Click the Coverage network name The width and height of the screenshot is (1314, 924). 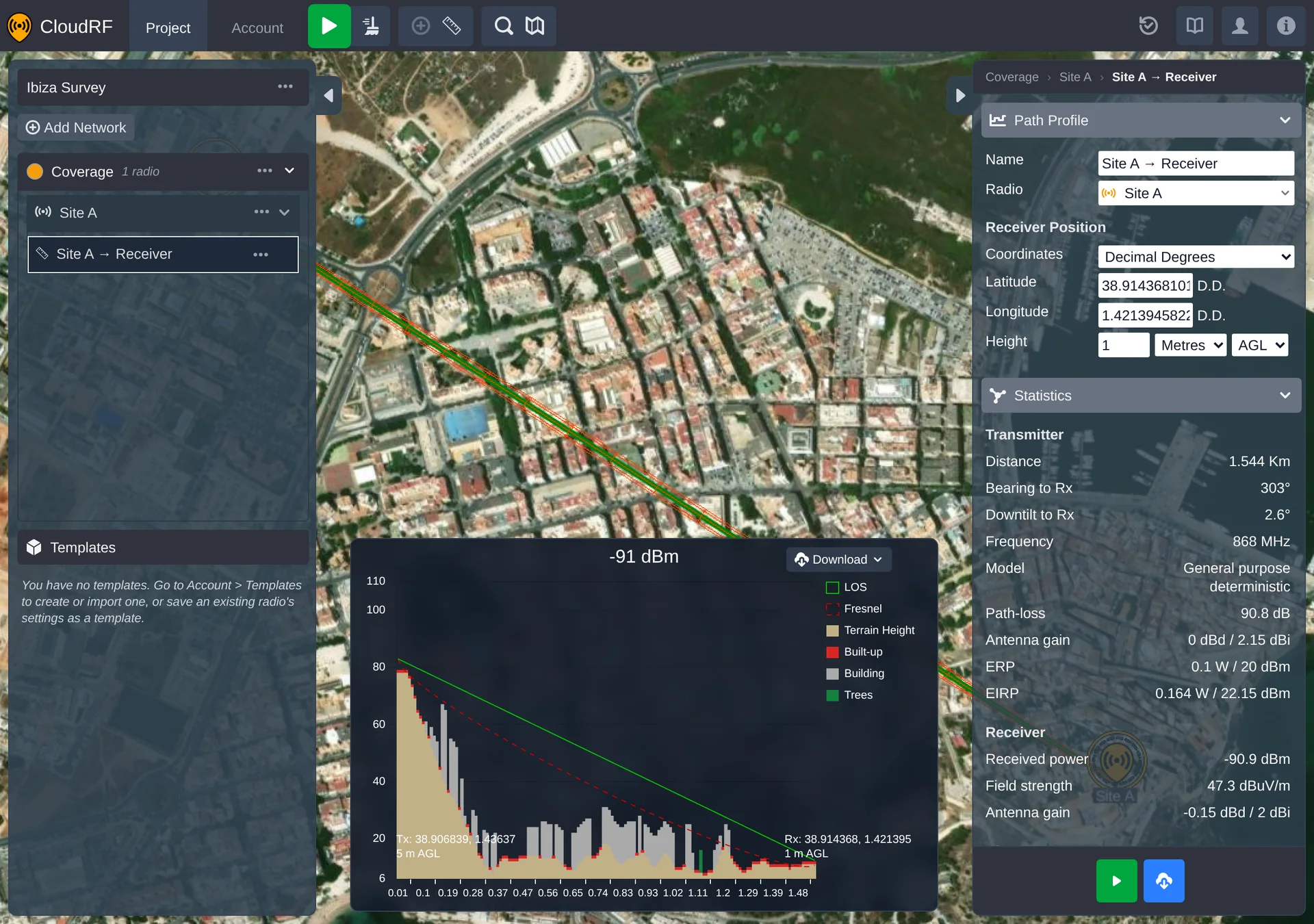[82, 172]
